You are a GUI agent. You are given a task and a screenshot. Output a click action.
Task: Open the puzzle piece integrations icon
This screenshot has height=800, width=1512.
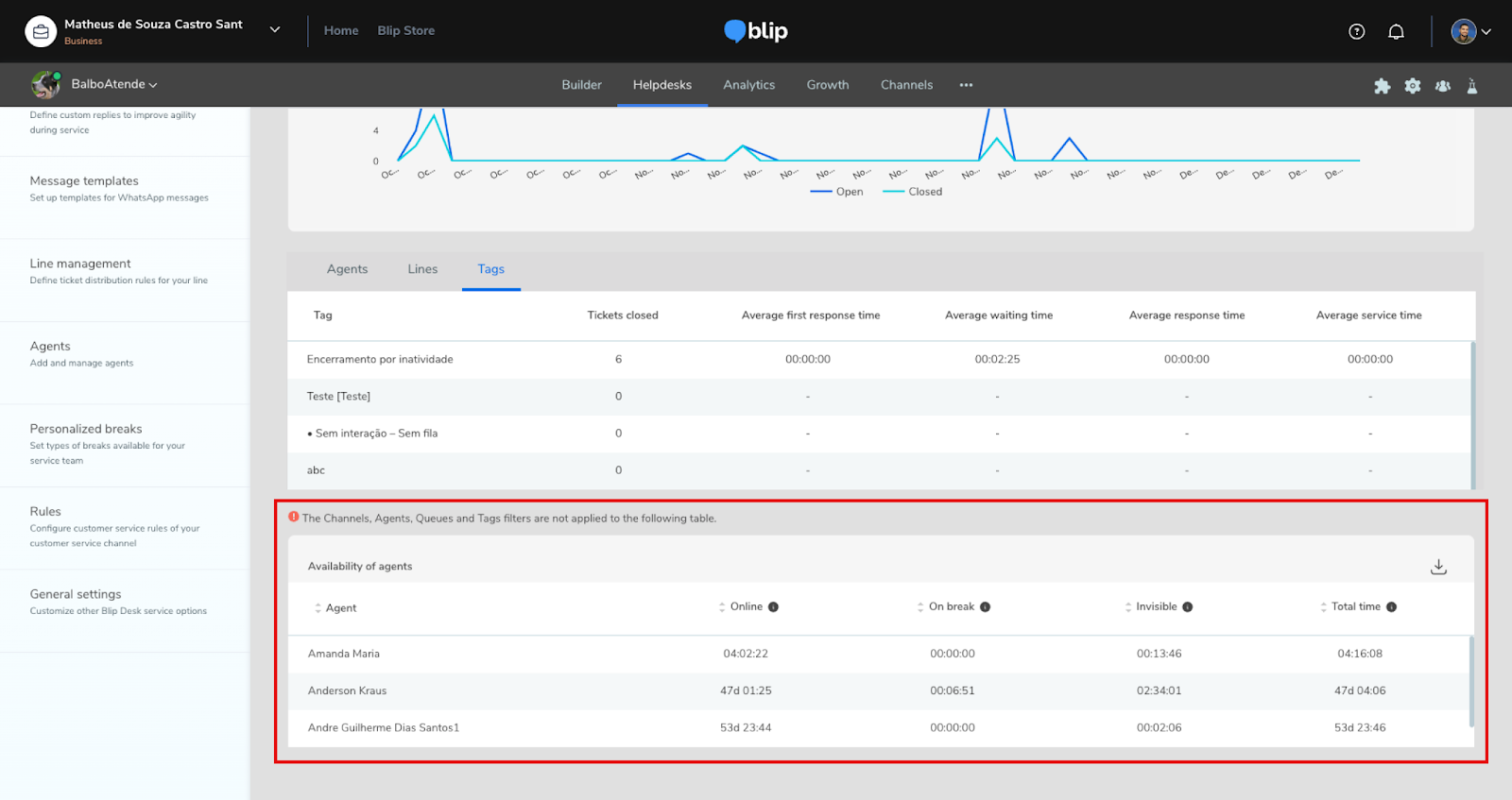(x=1382, y=86)
